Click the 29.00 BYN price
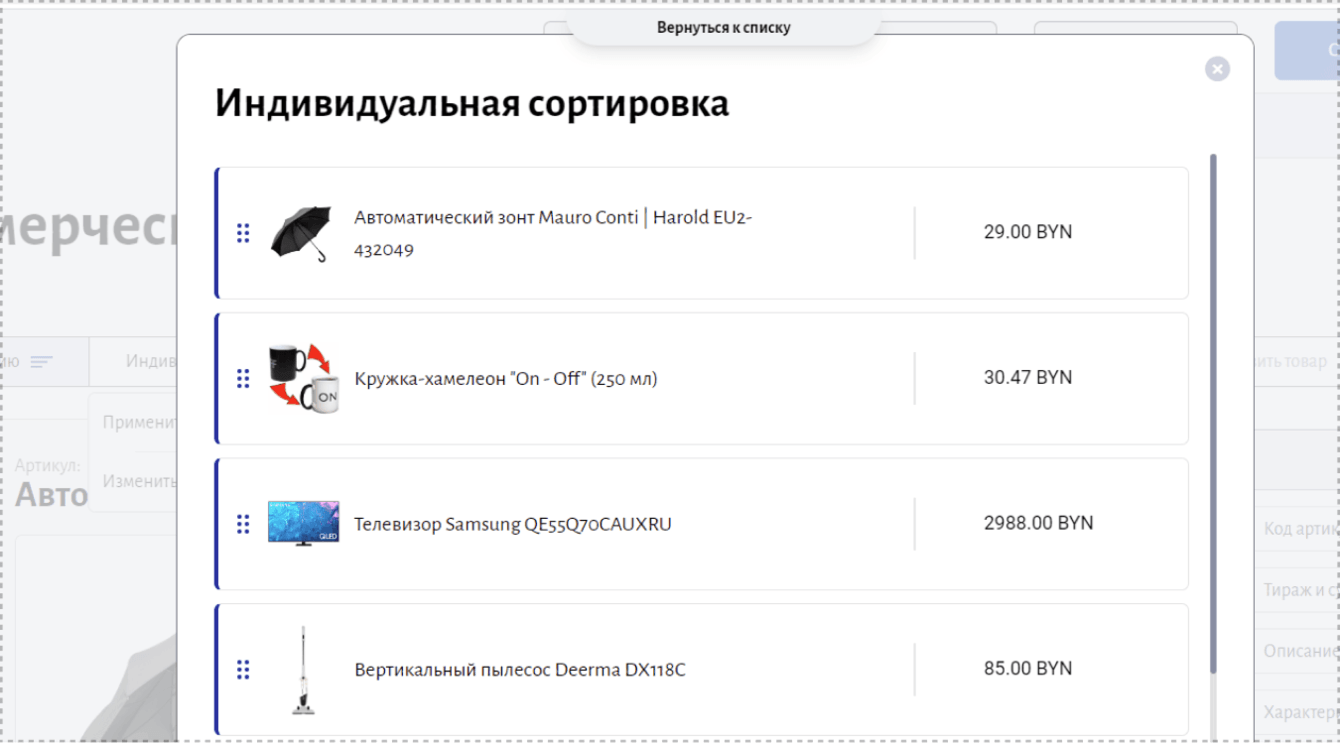Viewport: 1340px width, 743px height. click(1028, 232)
